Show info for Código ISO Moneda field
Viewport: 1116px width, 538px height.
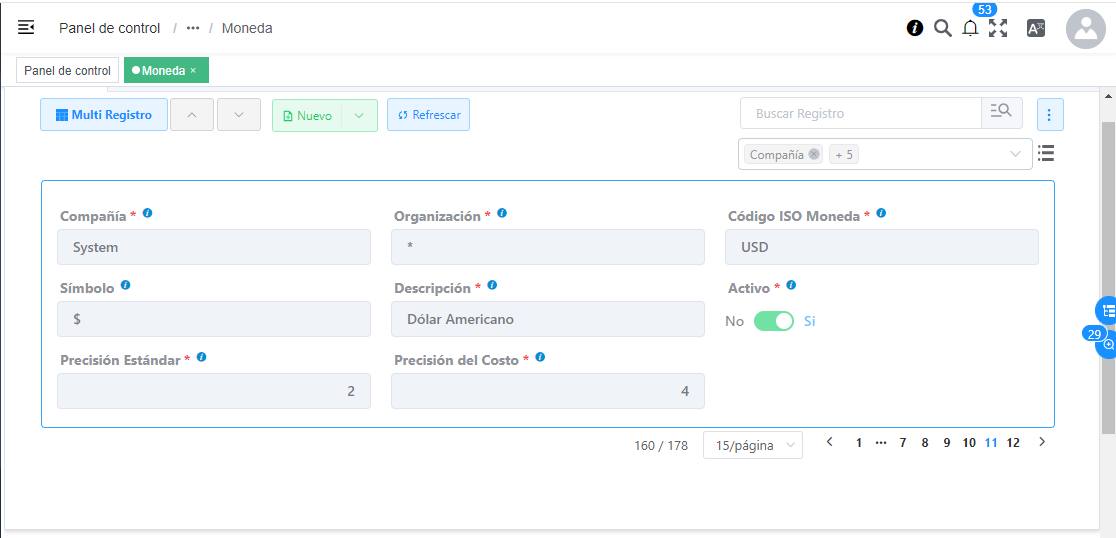[881, 213]
